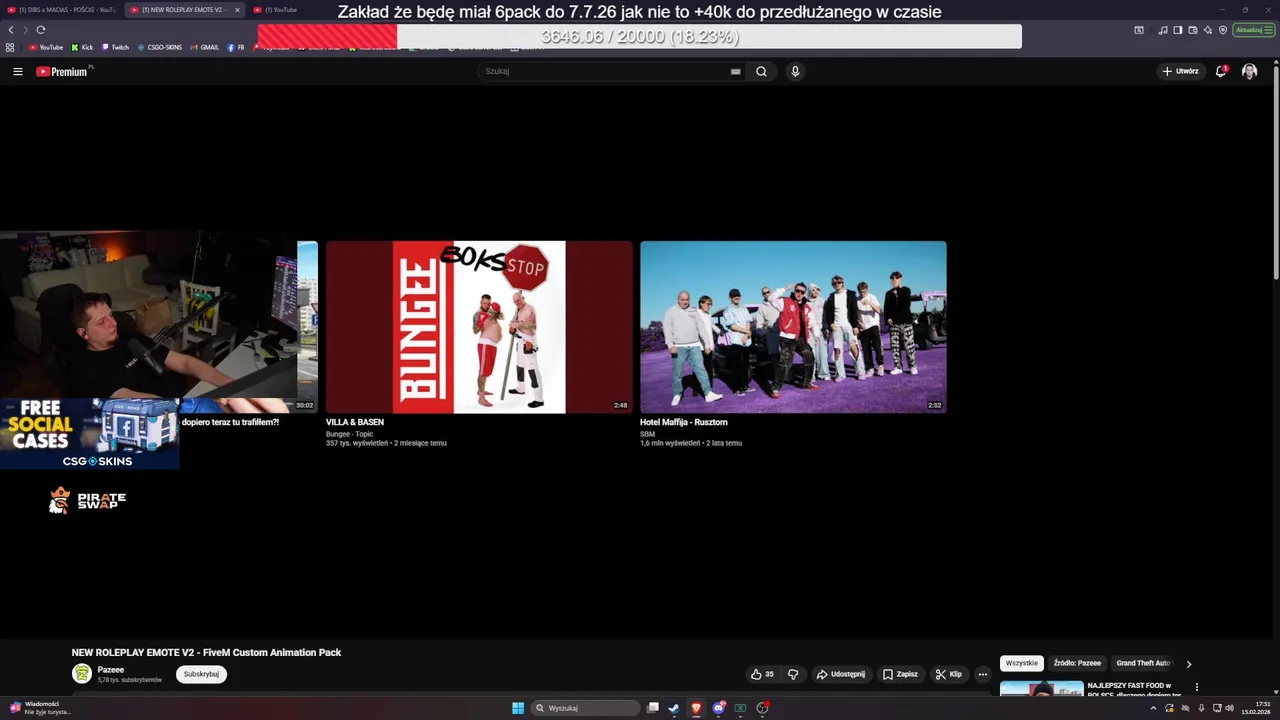Open Bungee - Topic channel
Image resolution: width=1280 pixels, height=720 pixels.
tap(349, 434)
